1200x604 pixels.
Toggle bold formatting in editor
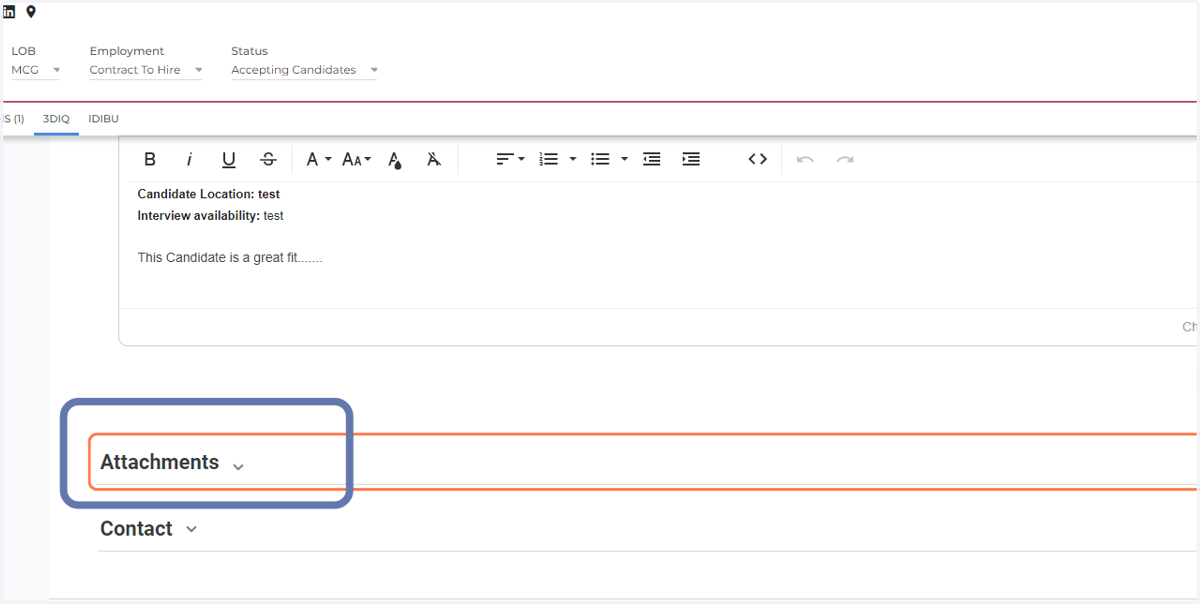coord(150,159)
